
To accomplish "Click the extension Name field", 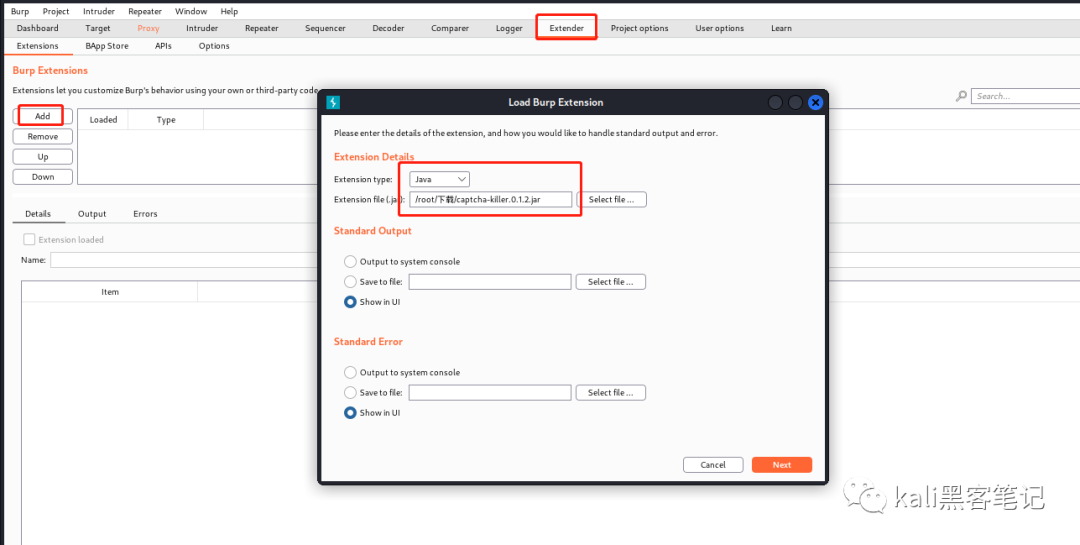I will pos(184,260).
